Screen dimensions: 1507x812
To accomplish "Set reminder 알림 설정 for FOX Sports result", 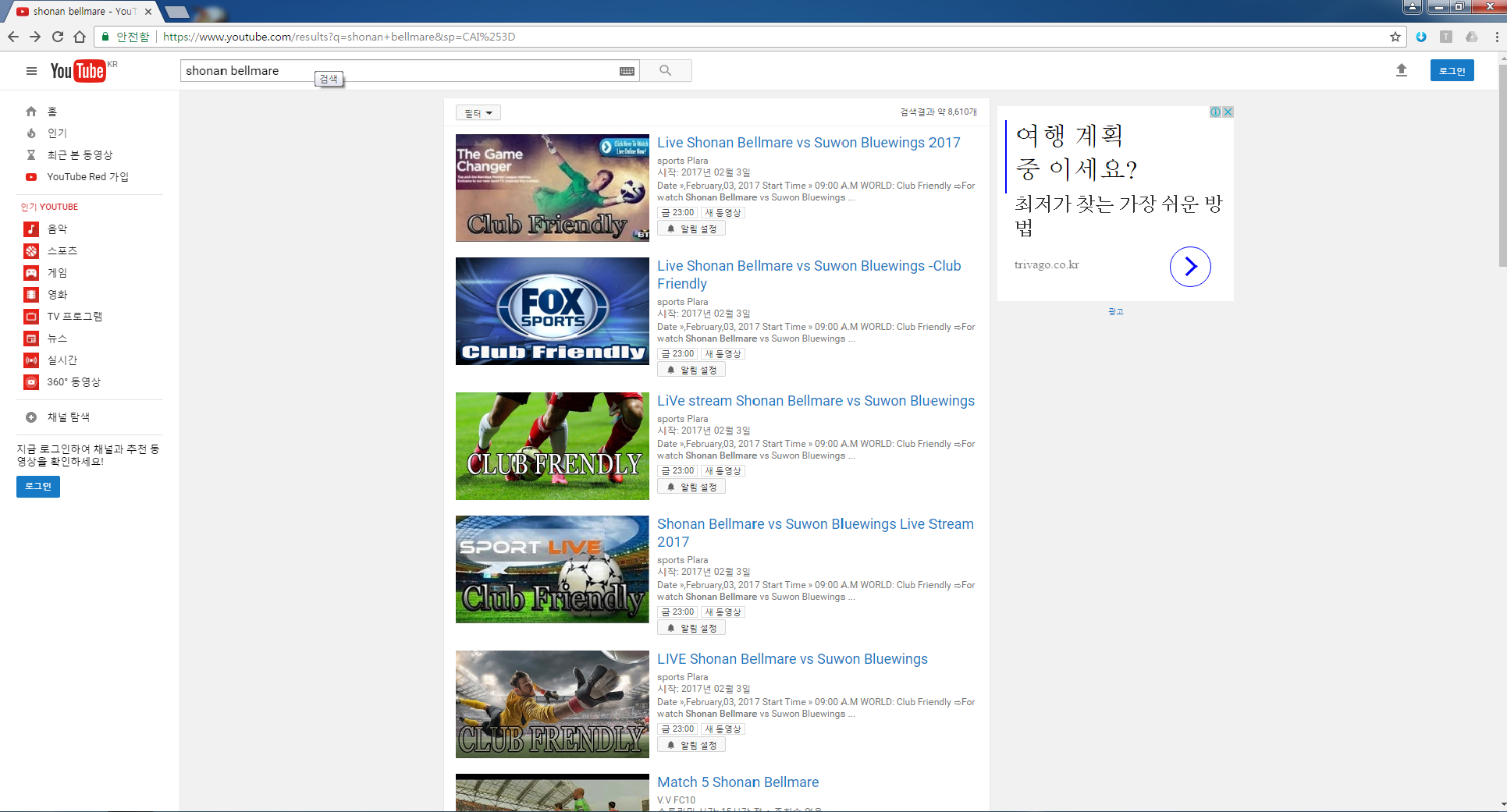I will (691, 370).
